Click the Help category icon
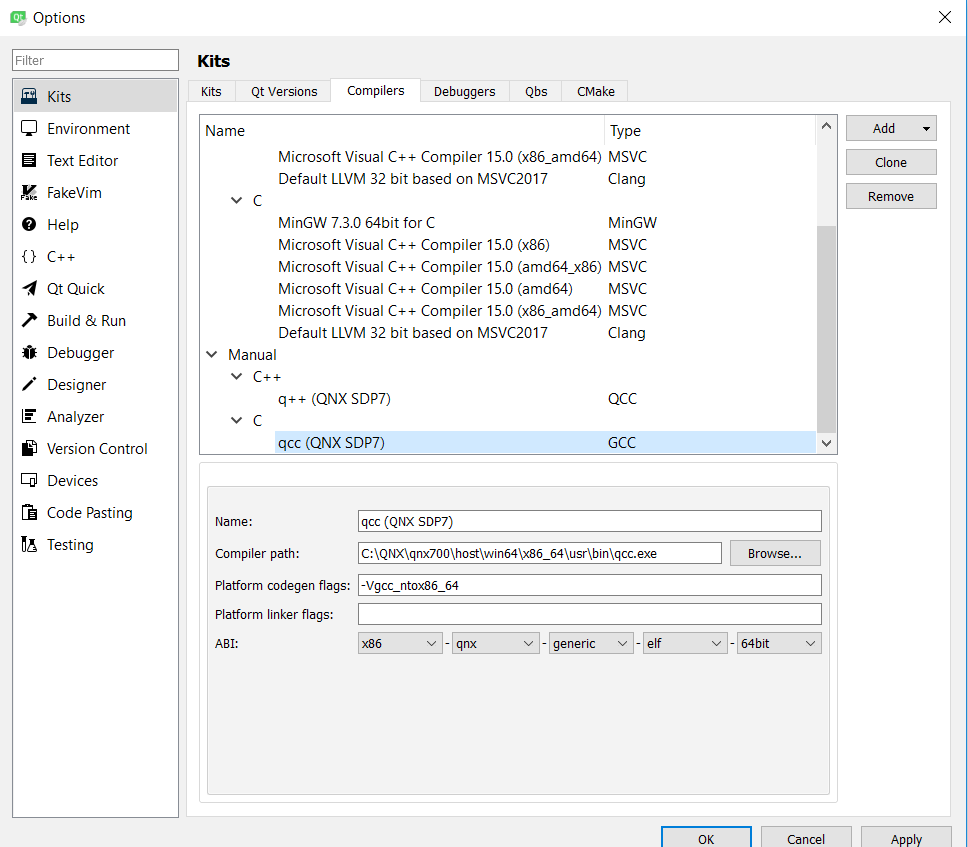This screenshot has width=968, height=847. coord(29,224)
